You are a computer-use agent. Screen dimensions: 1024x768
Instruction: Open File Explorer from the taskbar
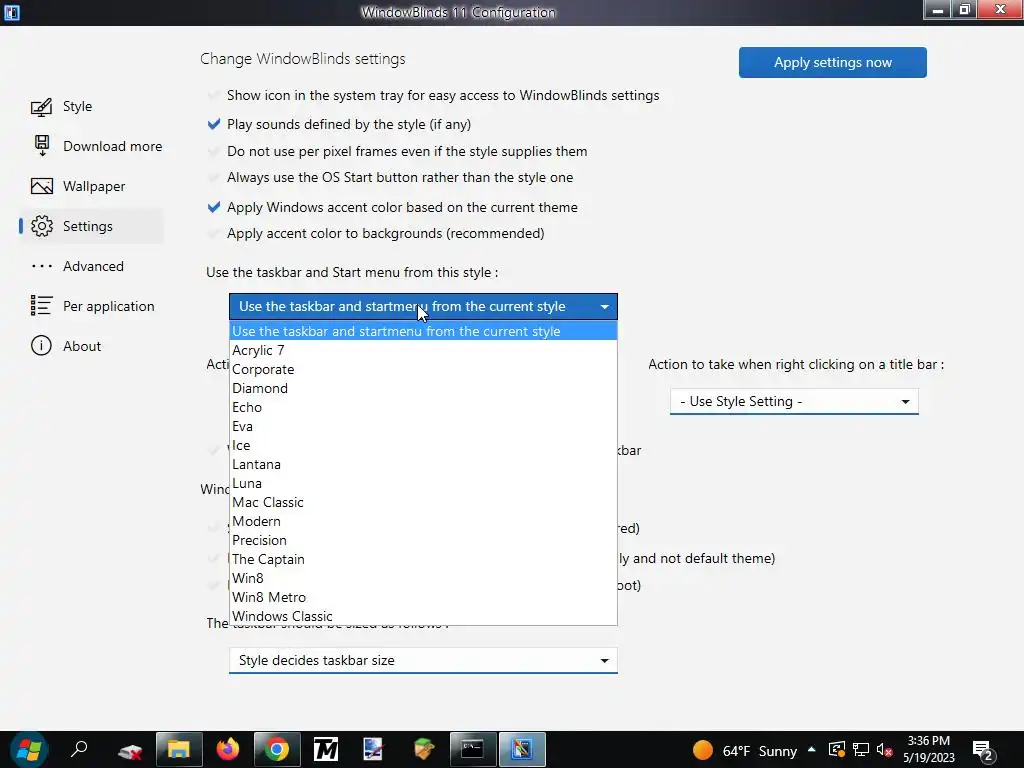pos(179,749)
